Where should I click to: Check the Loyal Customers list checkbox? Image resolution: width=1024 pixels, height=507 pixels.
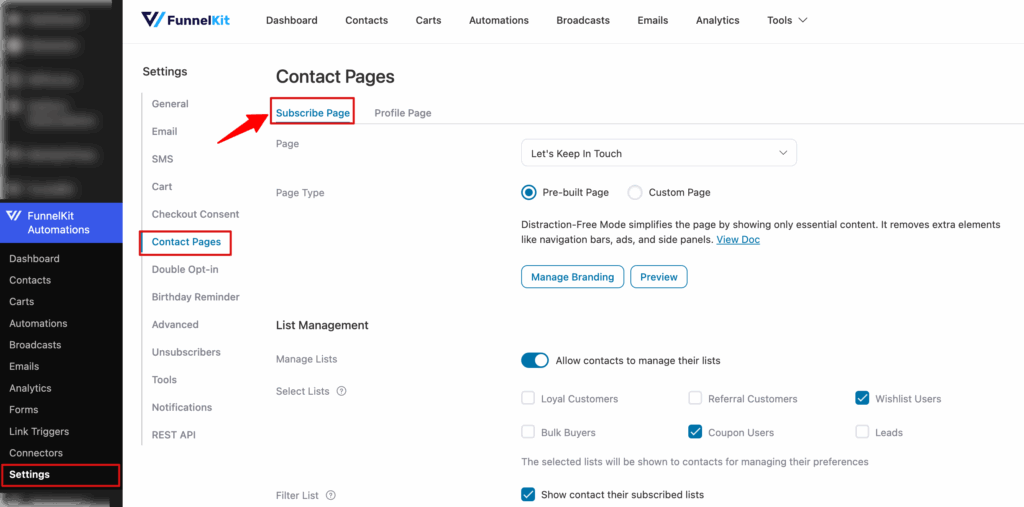coord(528,398)
